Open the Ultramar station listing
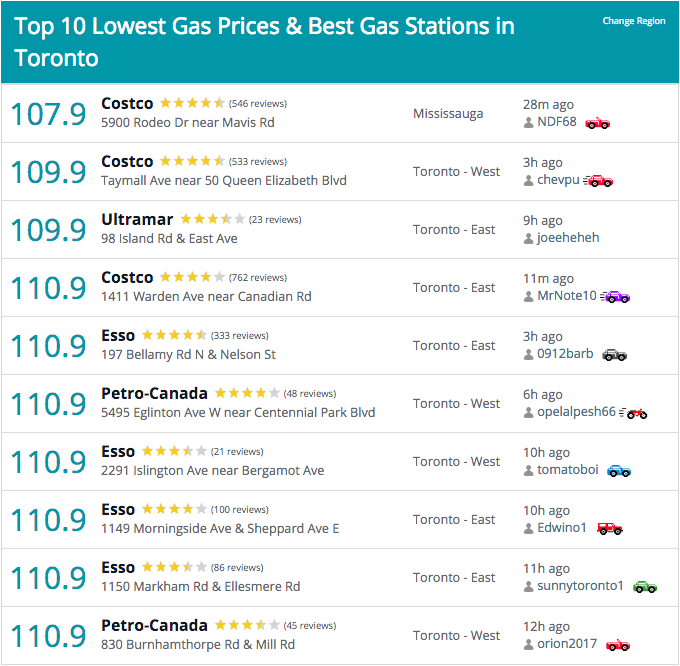The width and height of the screenshot is (680, 666). click(x=137, y=219)
